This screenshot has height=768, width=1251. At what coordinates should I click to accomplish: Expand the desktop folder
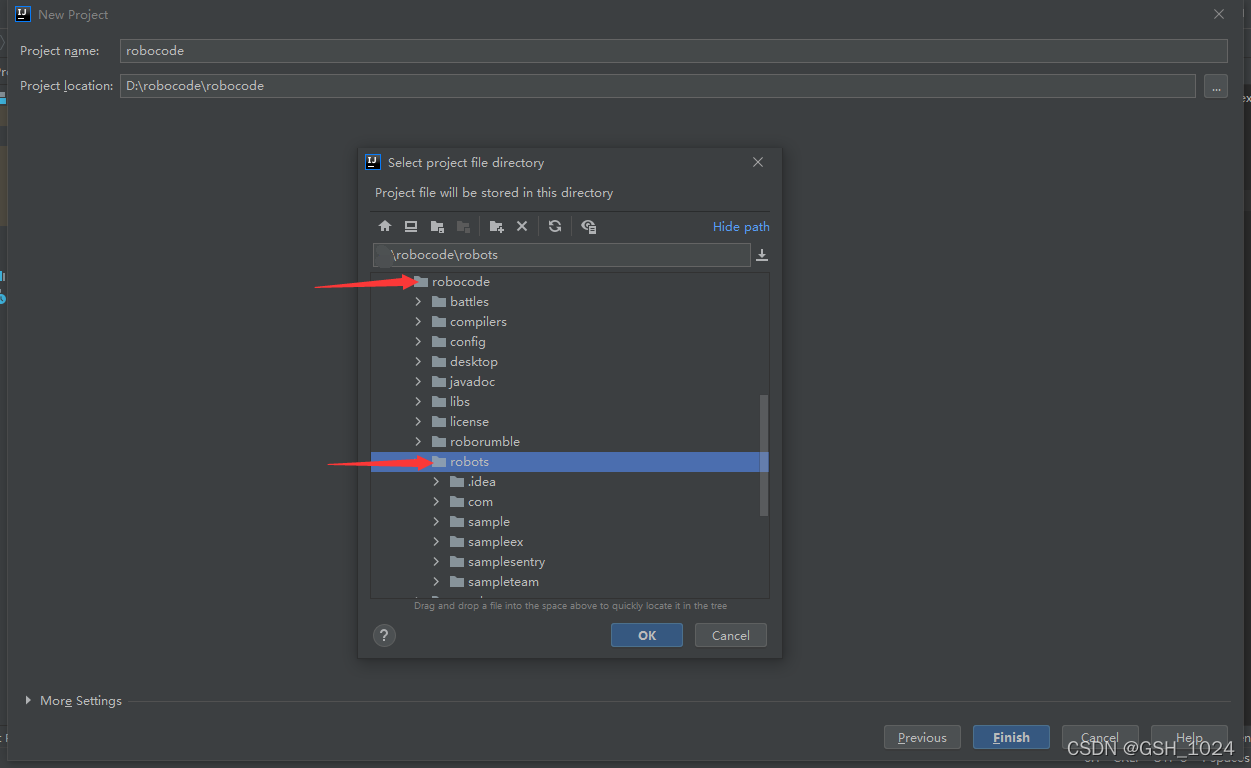pos(418,361)
